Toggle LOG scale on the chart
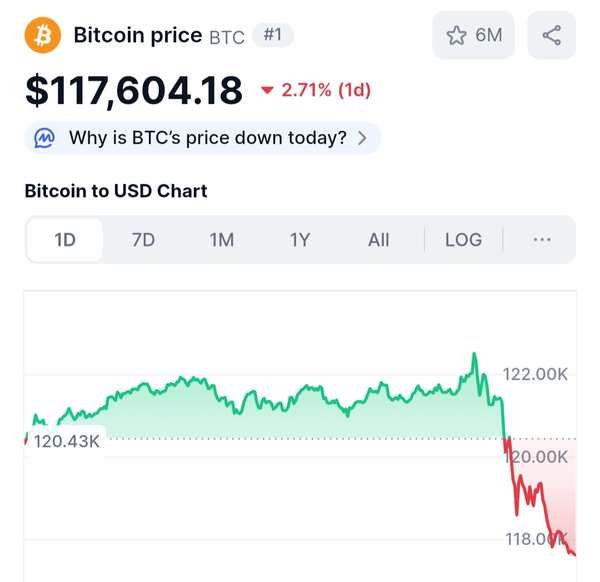The height and width of the screenshot is (582, 600). click(x=463, y=240)
